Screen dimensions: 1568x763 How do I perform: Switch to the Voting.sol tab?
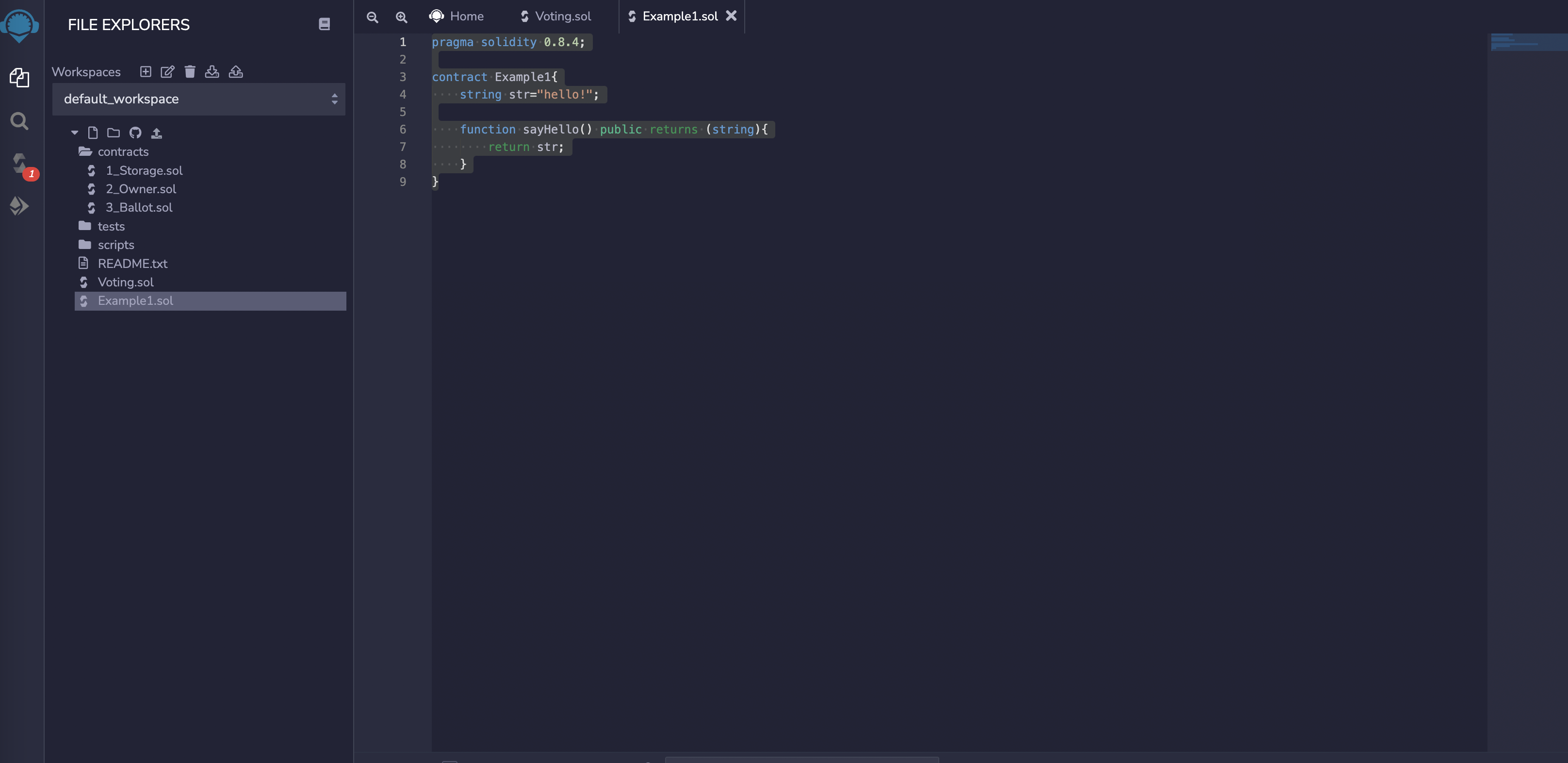tap(562, 17)
